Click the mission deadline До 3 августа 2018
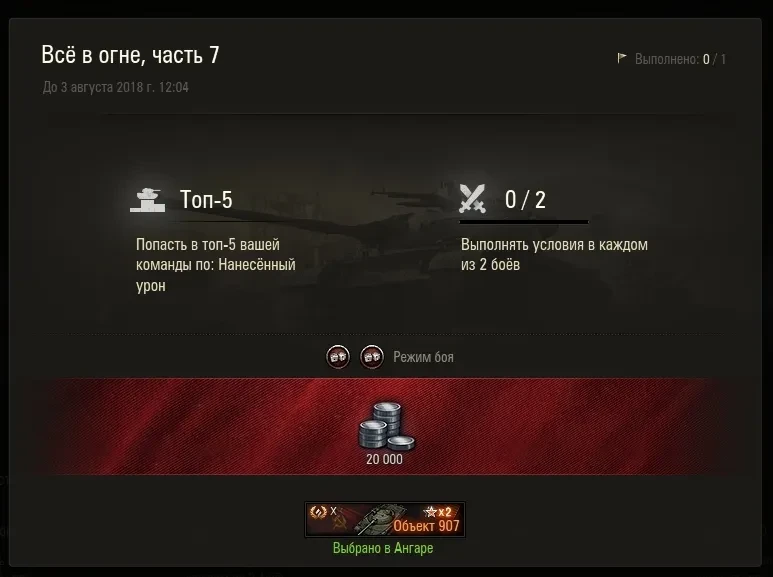The width and height of the screenshot is (773, 577). point(115,87)
